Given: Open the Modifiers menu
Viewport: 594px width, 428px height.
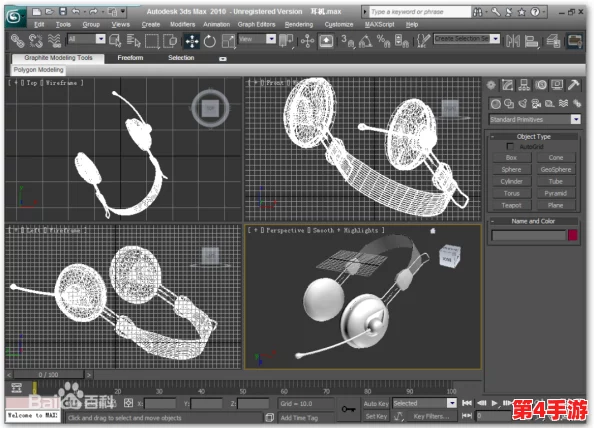Looking at the screenshot, I should tap(182, 25).
